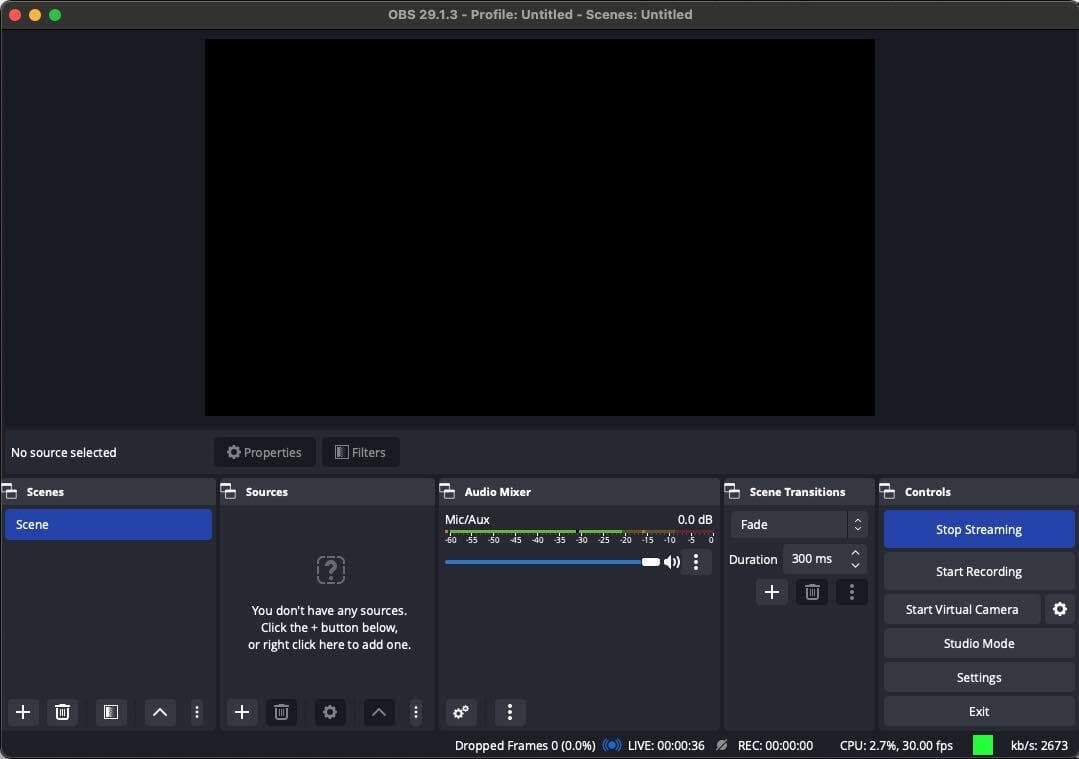
Task: Open the Scene Transitions ellipsis menu
Action: [852, 592]
